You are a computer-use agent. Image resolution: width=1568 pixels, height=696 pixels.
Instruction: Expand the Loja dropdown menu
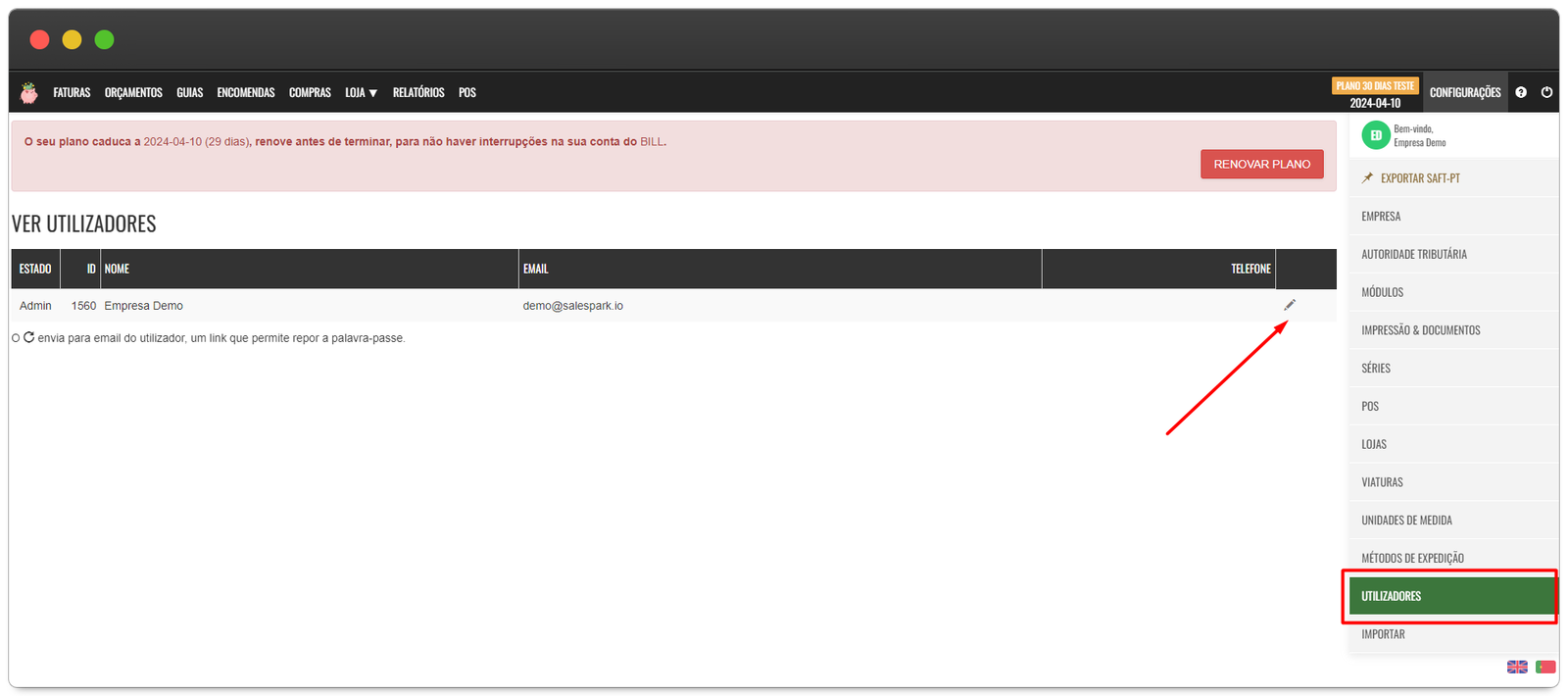tap(361, 92)
